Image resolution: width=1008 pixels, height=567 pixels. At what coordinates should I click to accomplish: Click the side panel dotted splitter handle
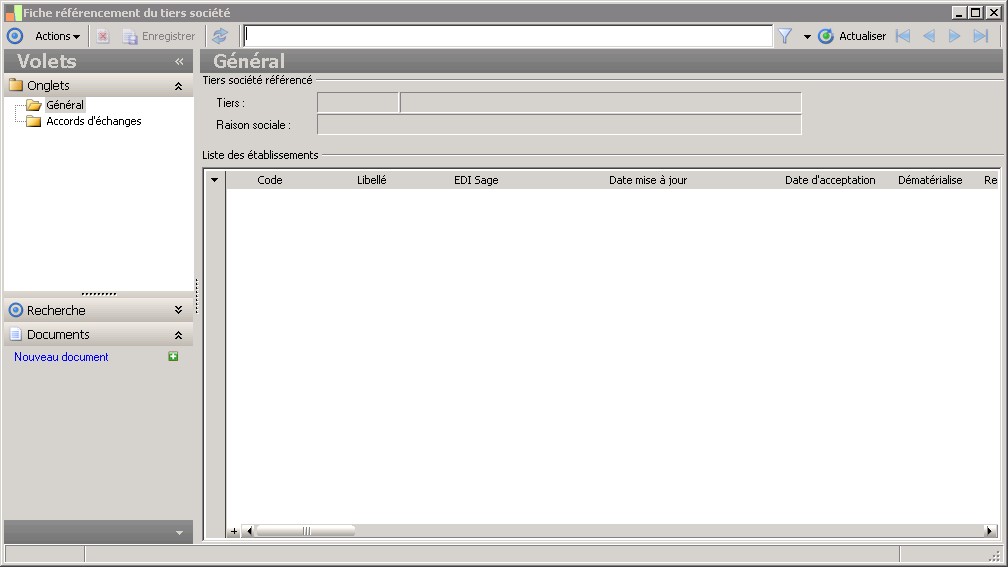[x=197, y=297]
